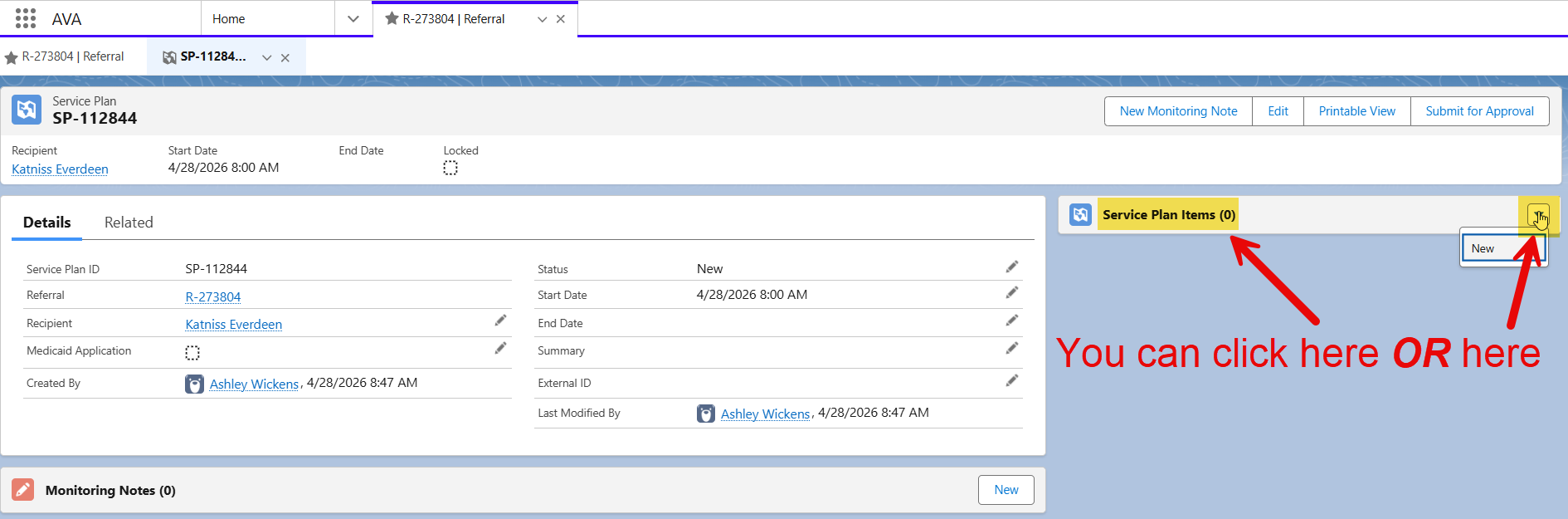Viewport: 1568px width, 519px height.
Task: Open Home navigation dropdown chevron
Action: click(x=353, y=19)
